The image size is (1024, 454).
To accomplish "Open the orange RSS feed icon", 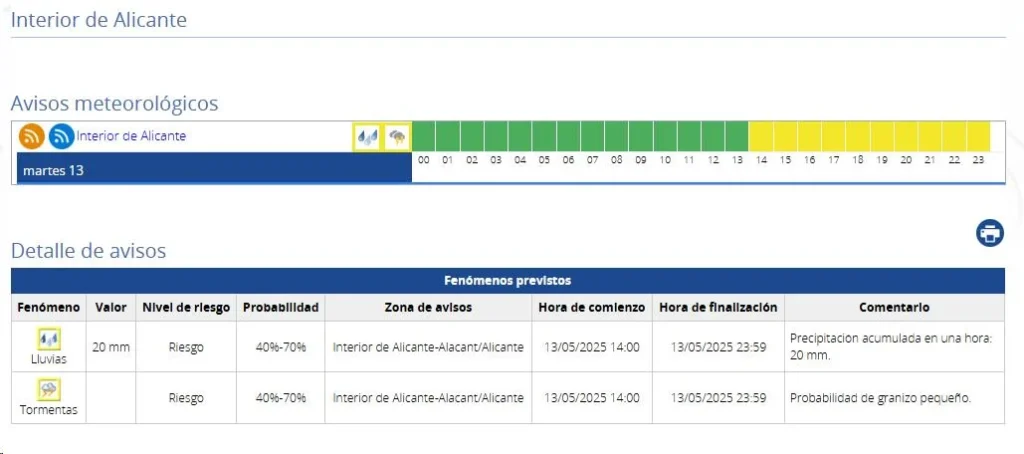I will point(32,136).
